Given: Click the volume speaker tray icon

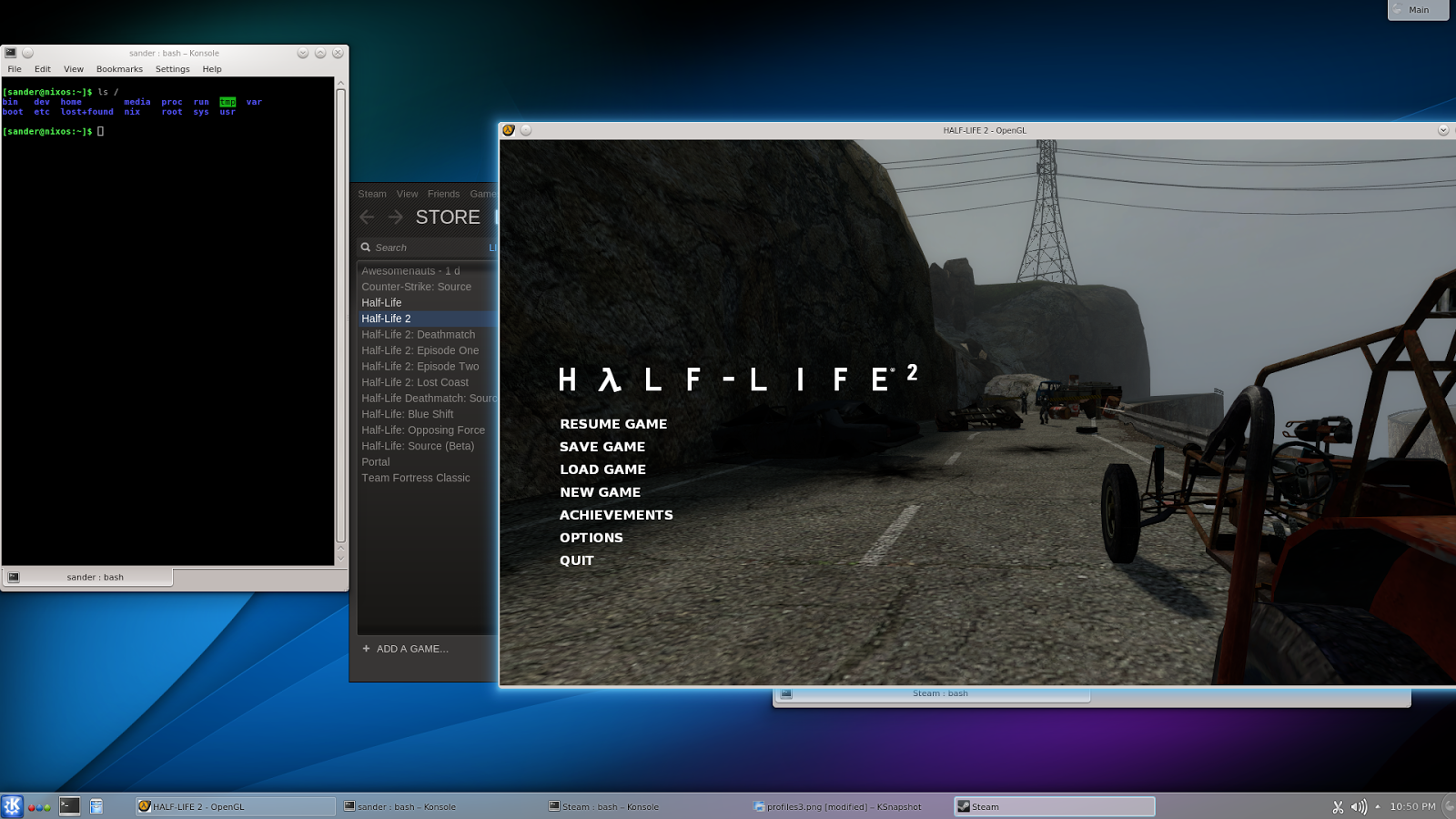Looking at the screenshot, I should click(1359, 806).
